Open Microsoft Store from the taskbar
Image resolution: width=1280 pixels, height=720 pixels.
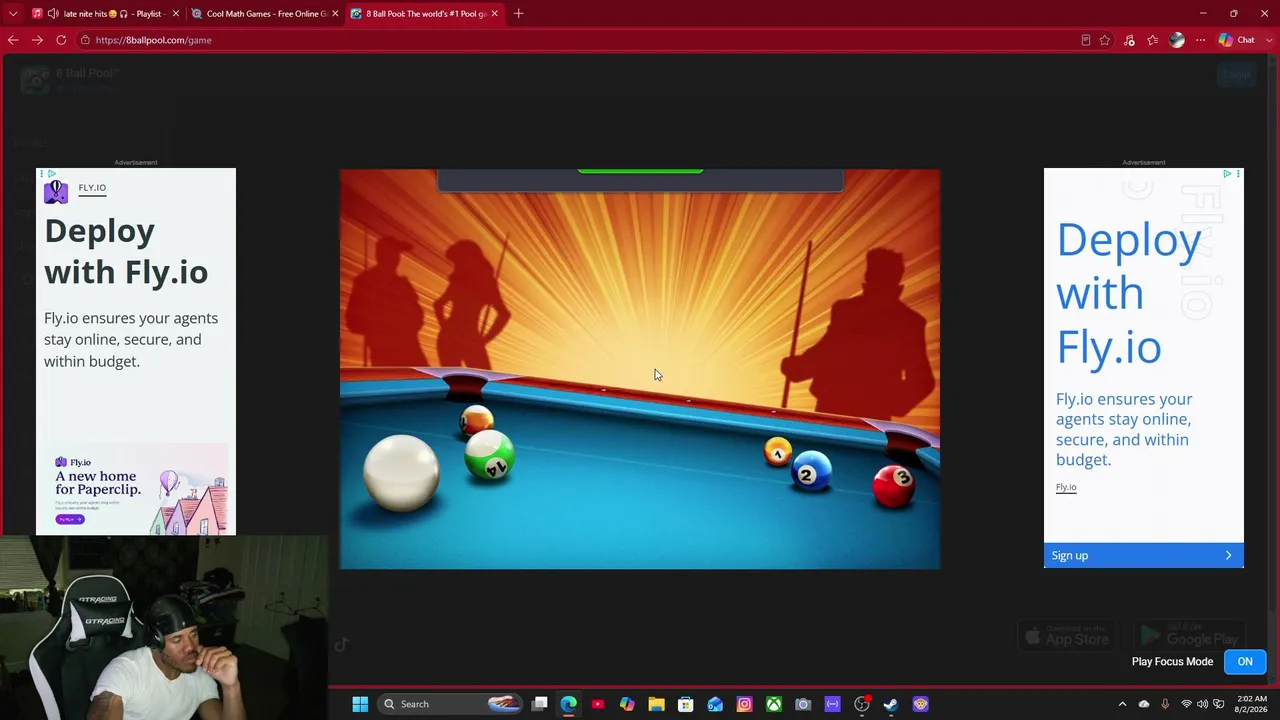pos(686,704)
